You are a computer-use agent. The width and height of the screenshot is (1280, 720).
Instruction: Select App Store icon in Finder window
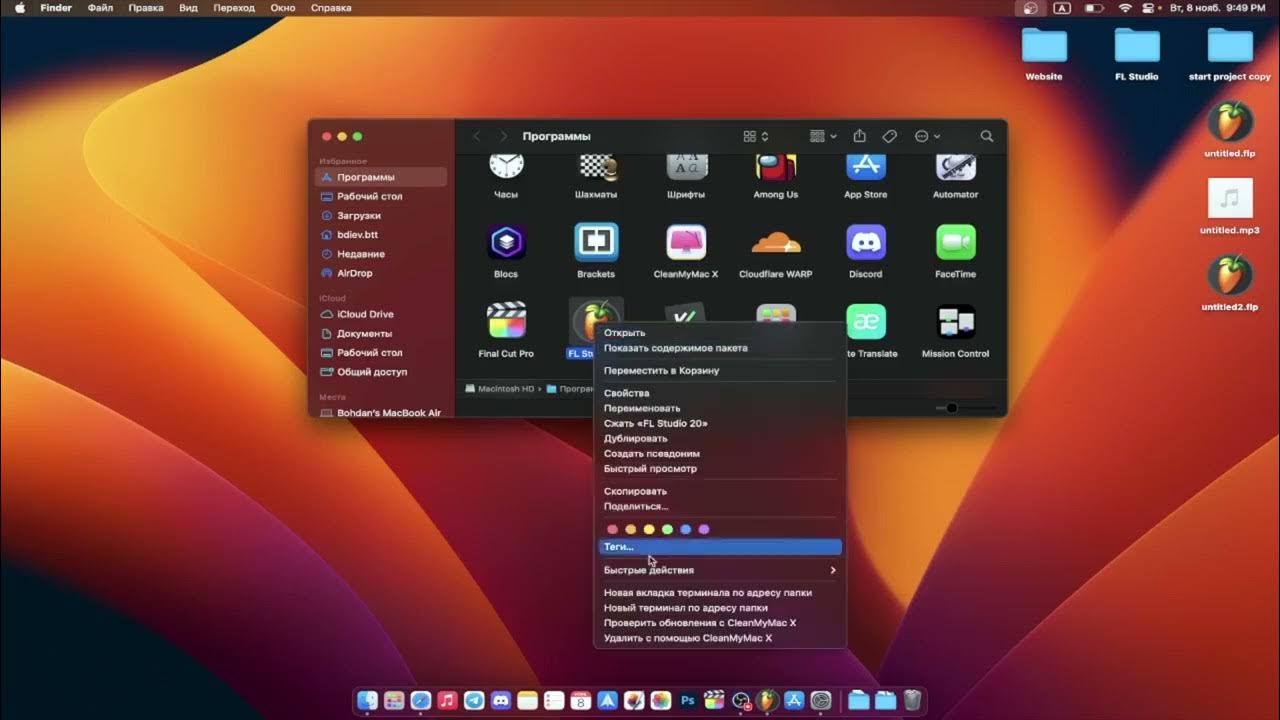(x=866, y=168)
